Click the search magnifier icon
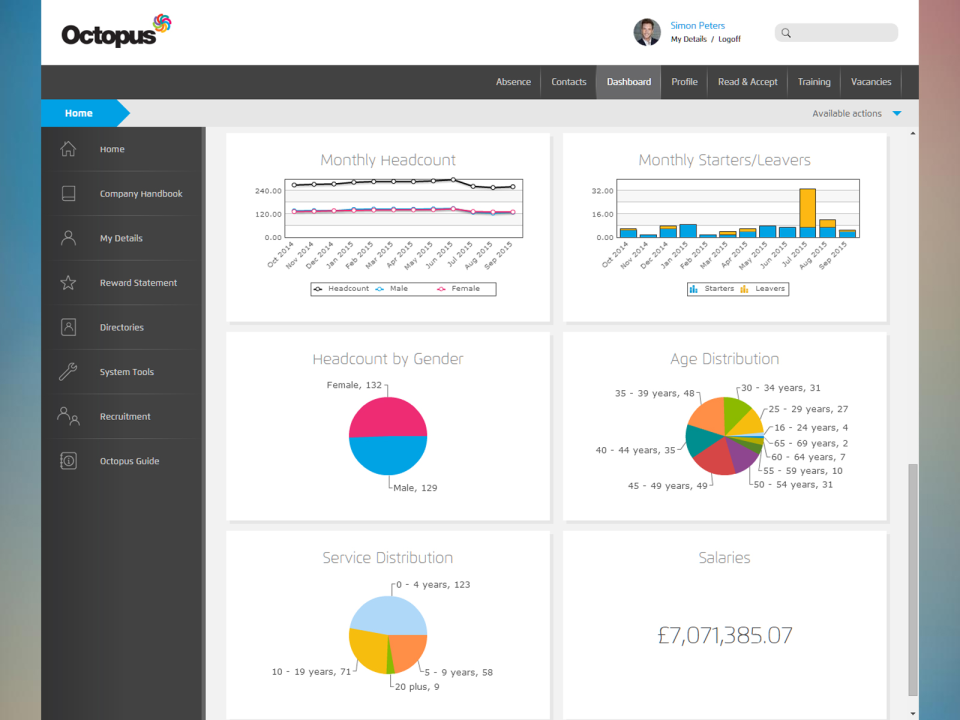Screen dimensions: 960x720 point(786,33)
